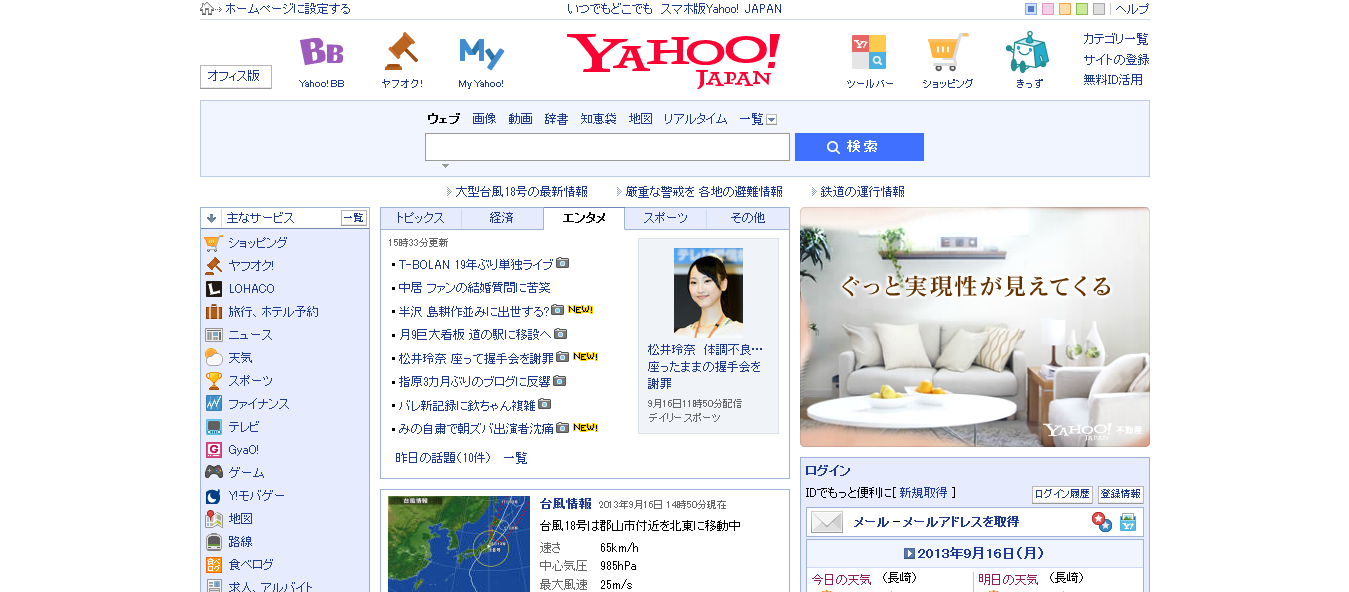Select the 知恵袋 search category

598,119
